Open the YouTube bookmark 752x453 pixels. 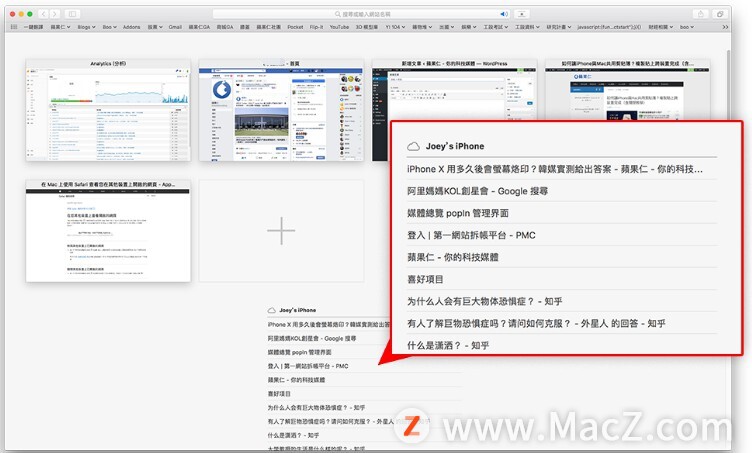(x=339, y=27)
